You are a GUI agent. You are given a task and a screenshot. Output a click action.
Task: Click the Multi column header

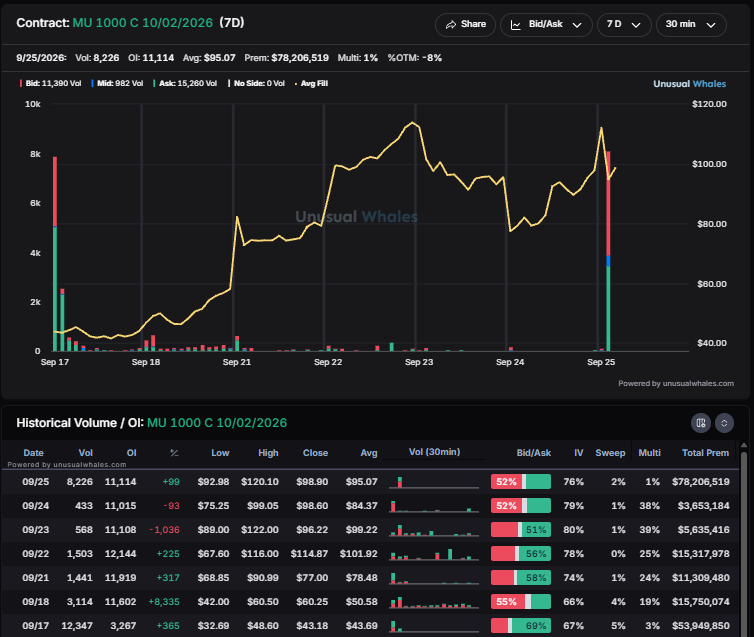pos(649,452)
